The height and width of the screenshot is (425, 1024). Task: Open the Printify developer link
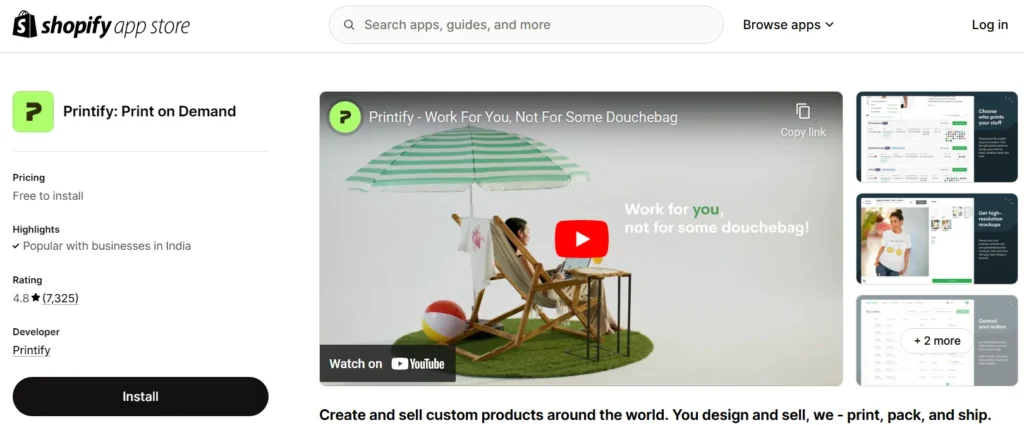[31, 350]
